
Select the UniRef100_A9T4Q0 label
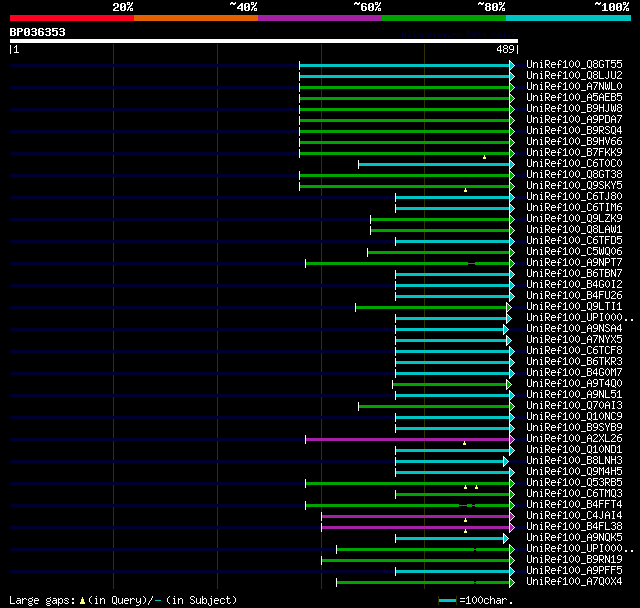click(x=574, y=384)
